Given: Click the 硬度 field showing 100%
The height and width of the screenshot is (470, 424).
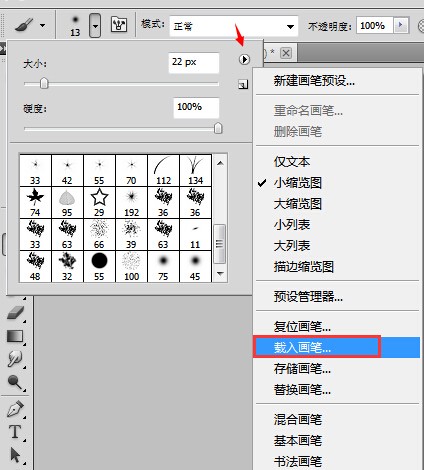Looking at the screenshot, I should (196, 107).
